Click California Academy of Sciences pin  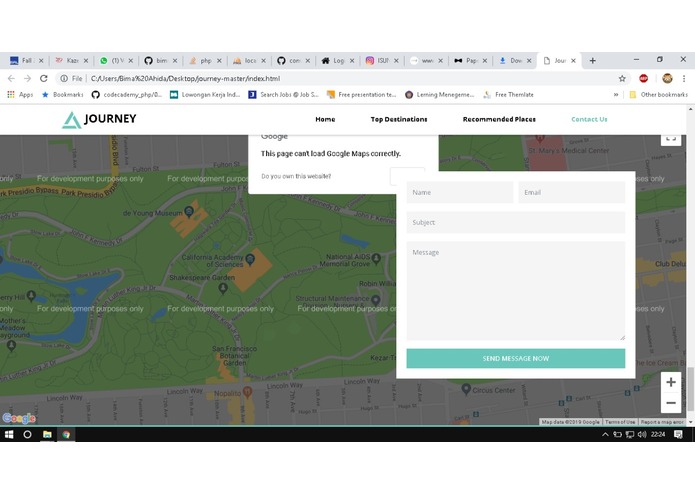tap(250, 259)
